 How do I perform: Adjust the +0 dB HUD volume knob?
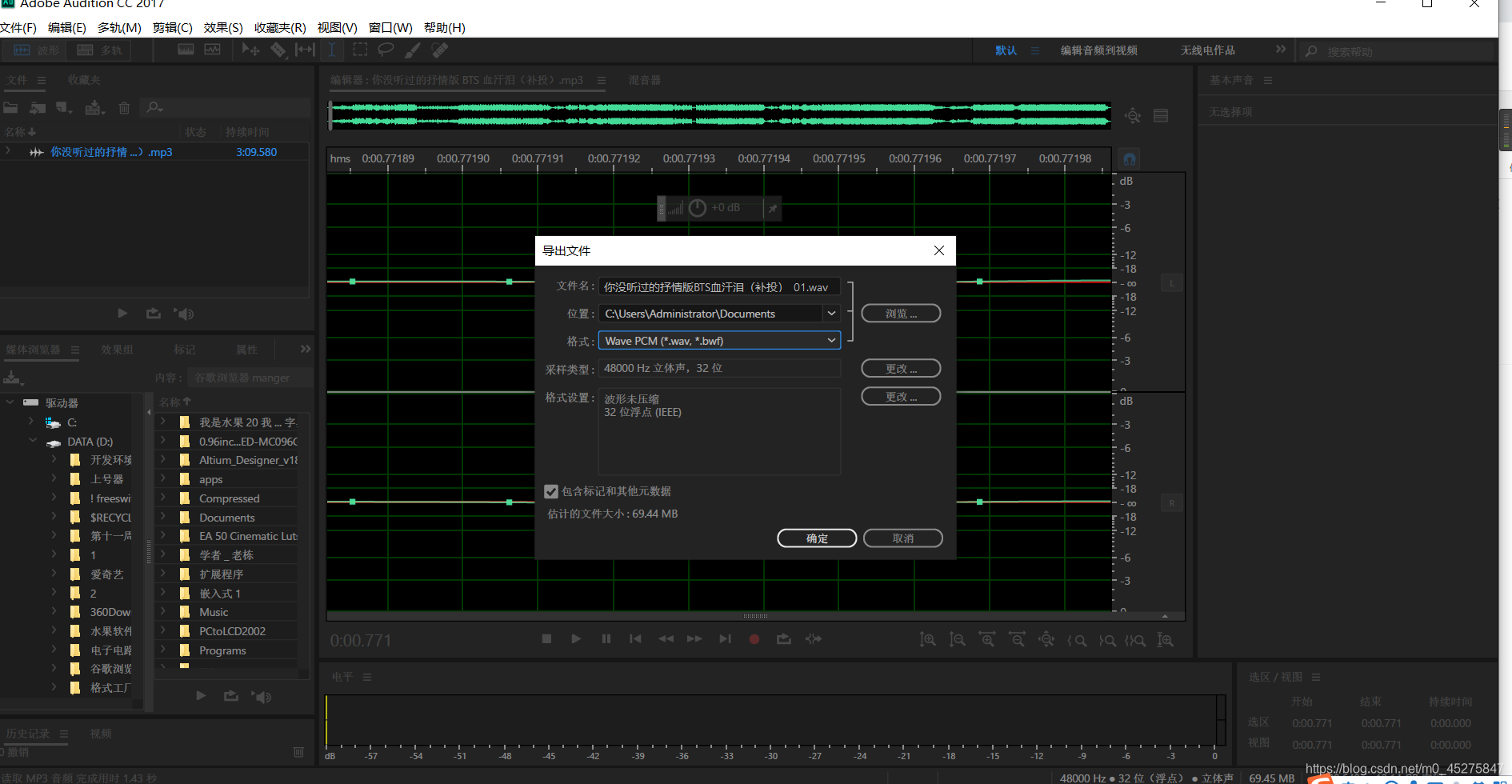pos(698,208)
